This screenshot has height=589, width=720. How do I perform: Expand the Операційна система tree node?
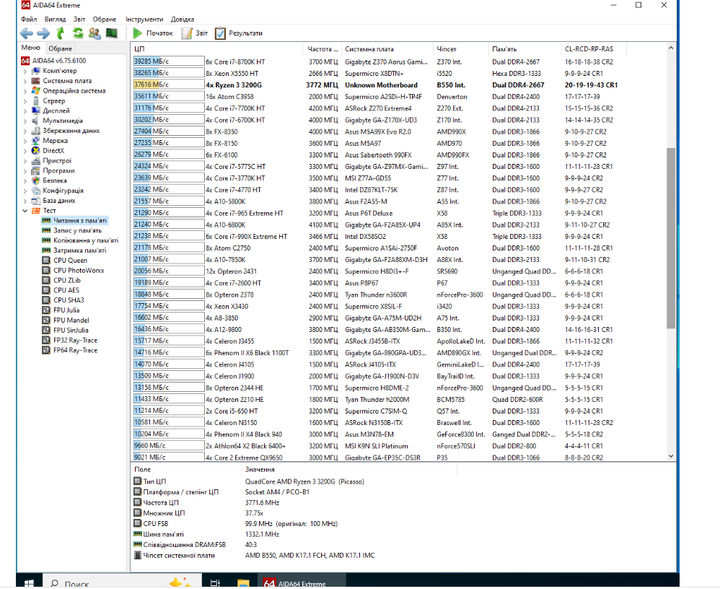[25, 91]
